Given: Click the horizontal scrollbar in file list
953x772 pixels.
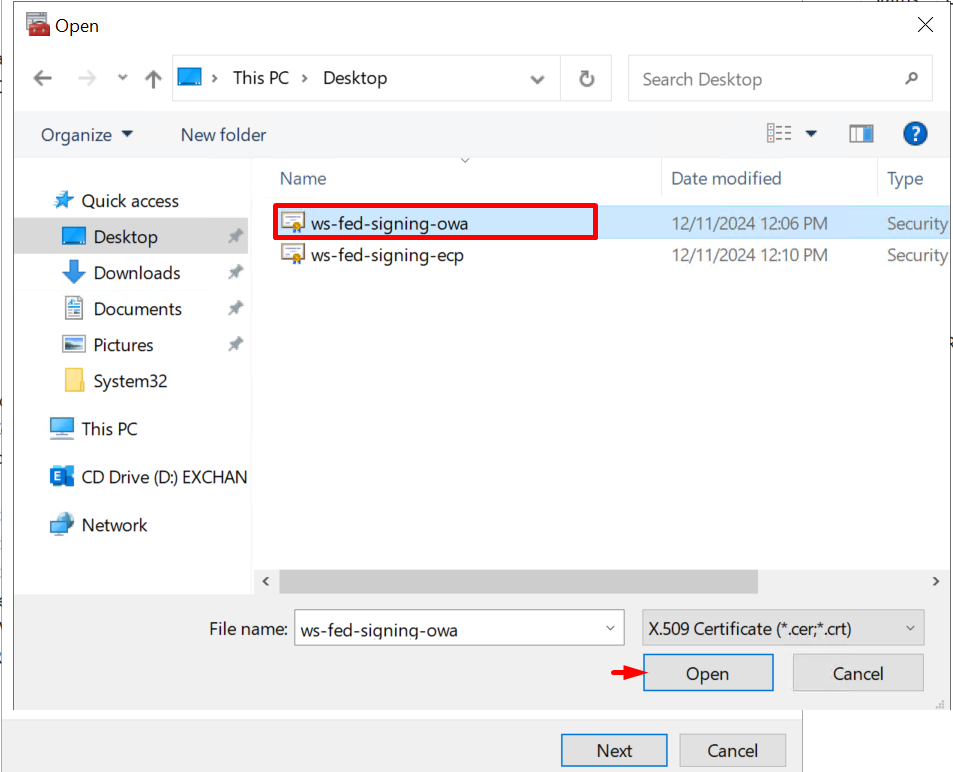Looking at the screenshot, I should [x=518, y=581].
